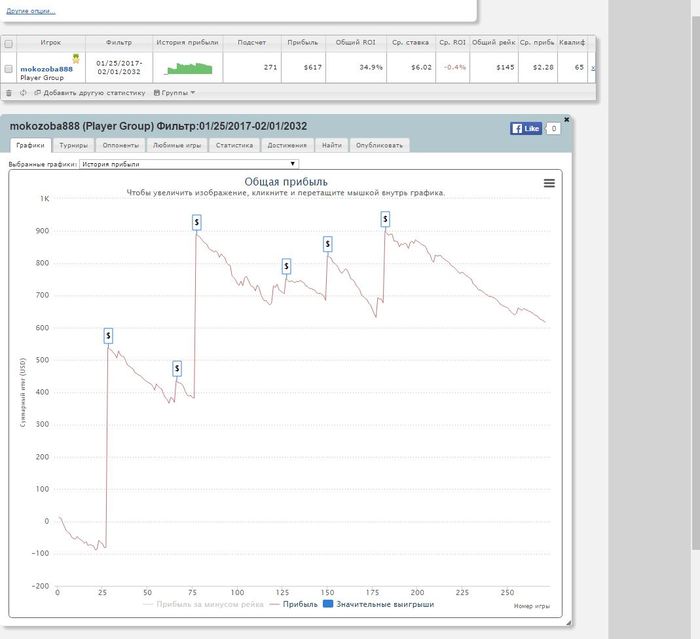Toggle the select-all checkbox in table header
Viewport: 700px width, 639px height.
[8, 43]
